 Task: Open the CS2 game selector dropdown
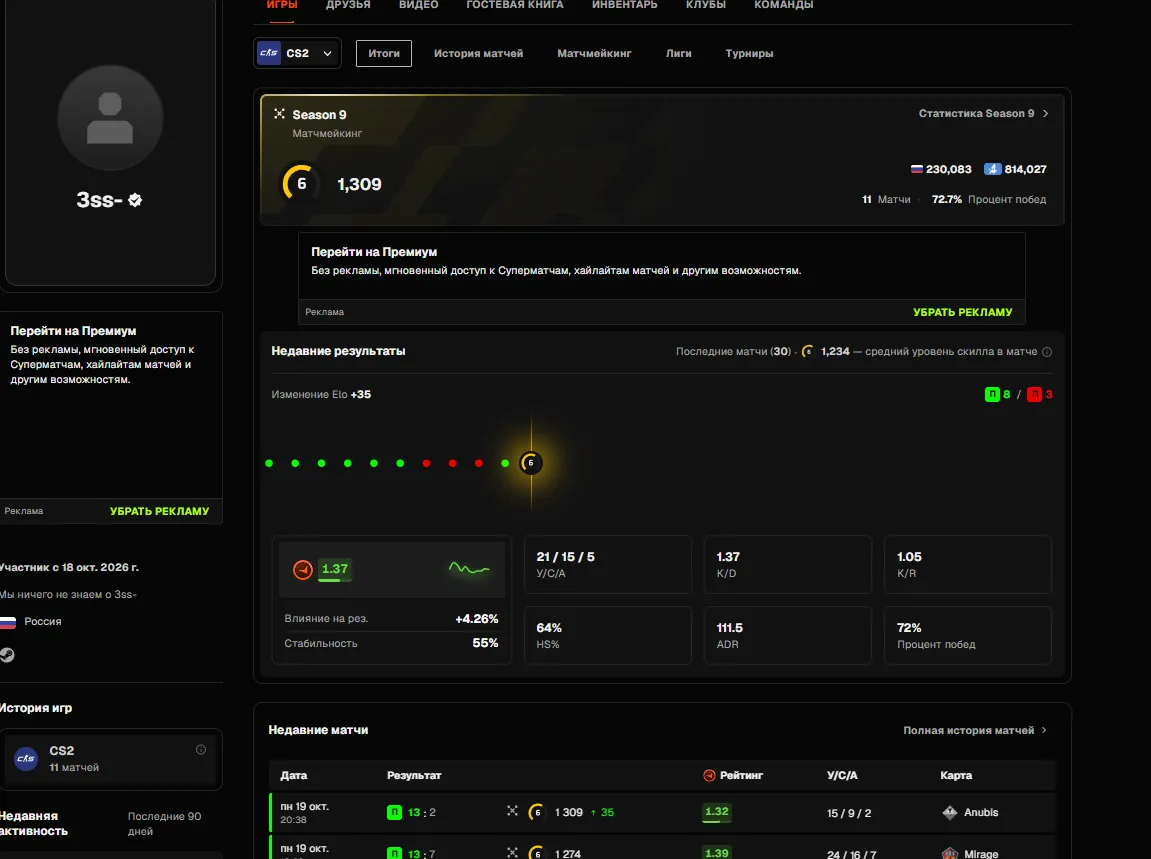297,53
